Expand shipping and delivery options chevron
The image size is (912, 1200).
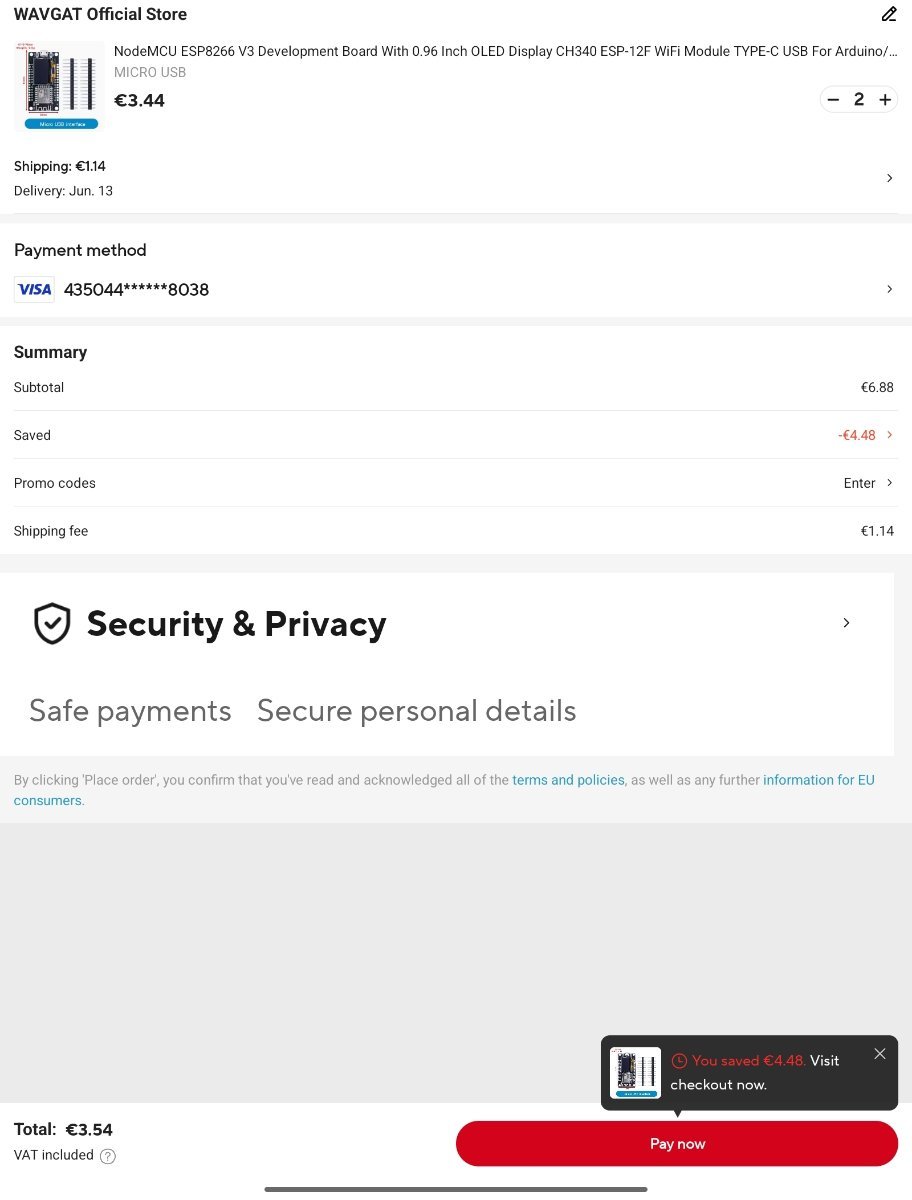click(x=890, y=178)
